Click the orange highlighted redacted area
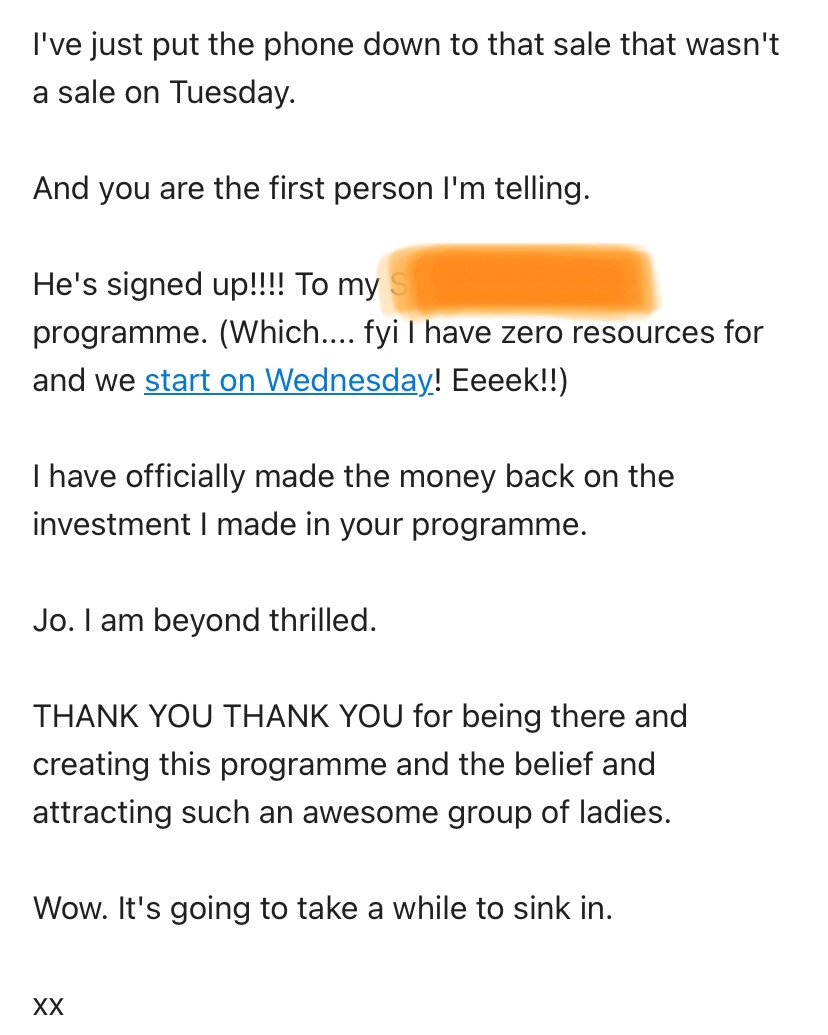Viewport: 828px width, 1035px height. 525,276
